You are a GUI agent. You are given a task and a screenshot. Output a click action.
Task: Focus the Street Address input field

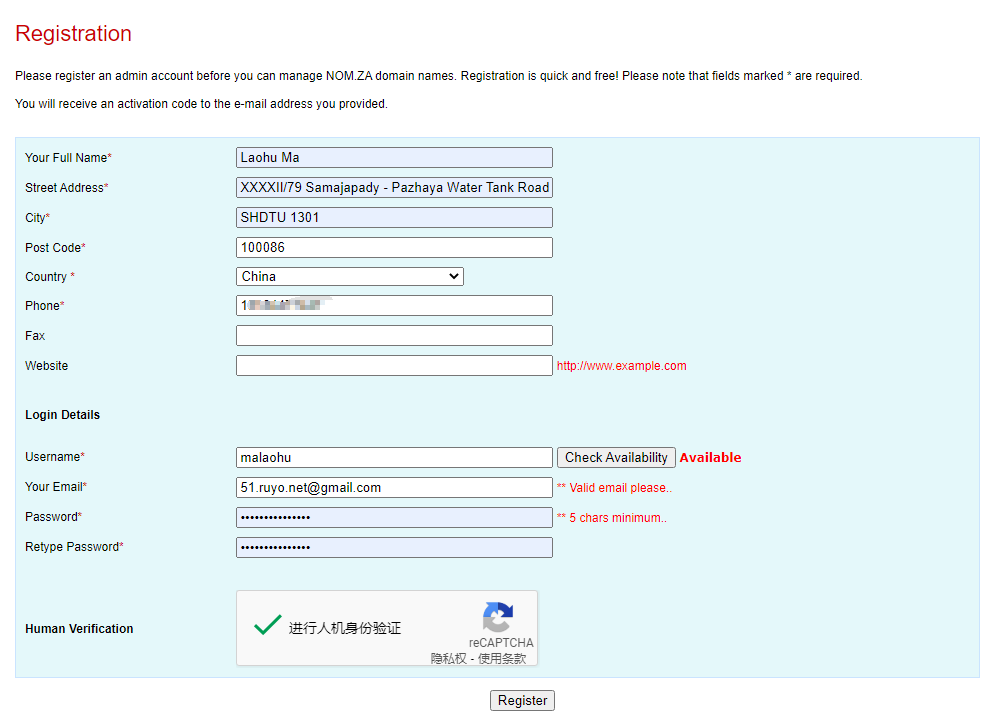394,188
